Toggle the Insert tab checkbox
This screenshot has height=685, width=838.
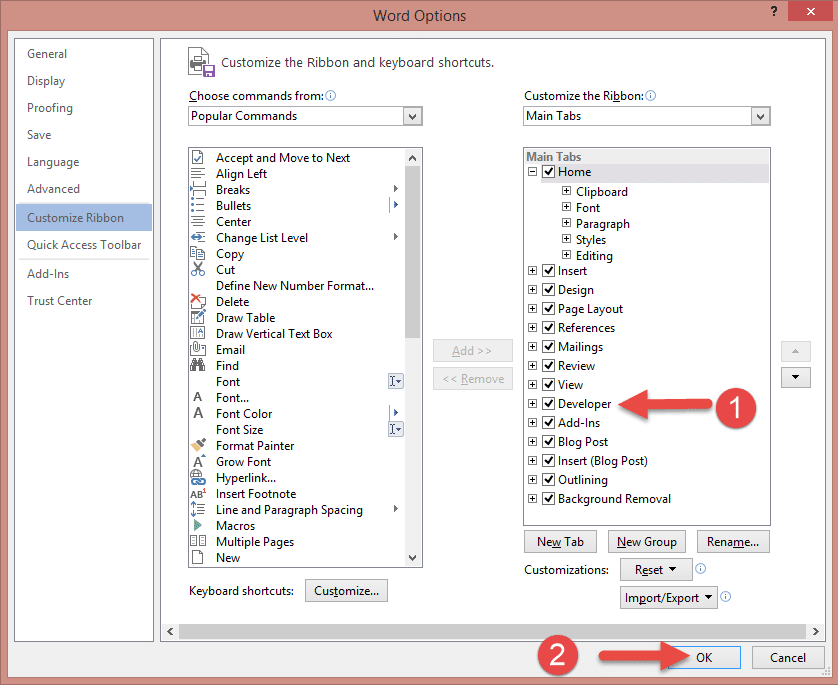pos(548,270)
